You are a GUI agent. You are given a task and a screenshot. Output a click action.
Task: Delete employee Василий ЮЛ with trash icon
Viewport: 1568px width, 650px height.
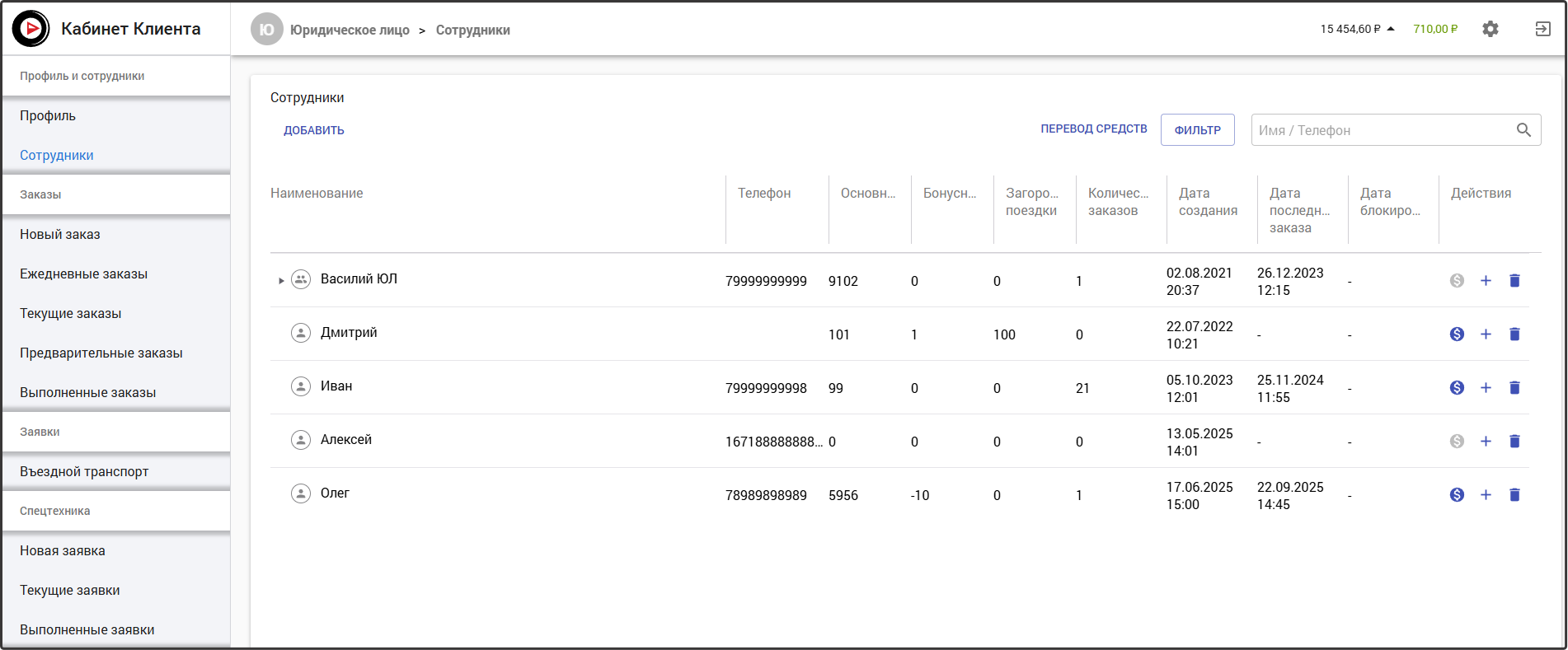(1514, 281)
